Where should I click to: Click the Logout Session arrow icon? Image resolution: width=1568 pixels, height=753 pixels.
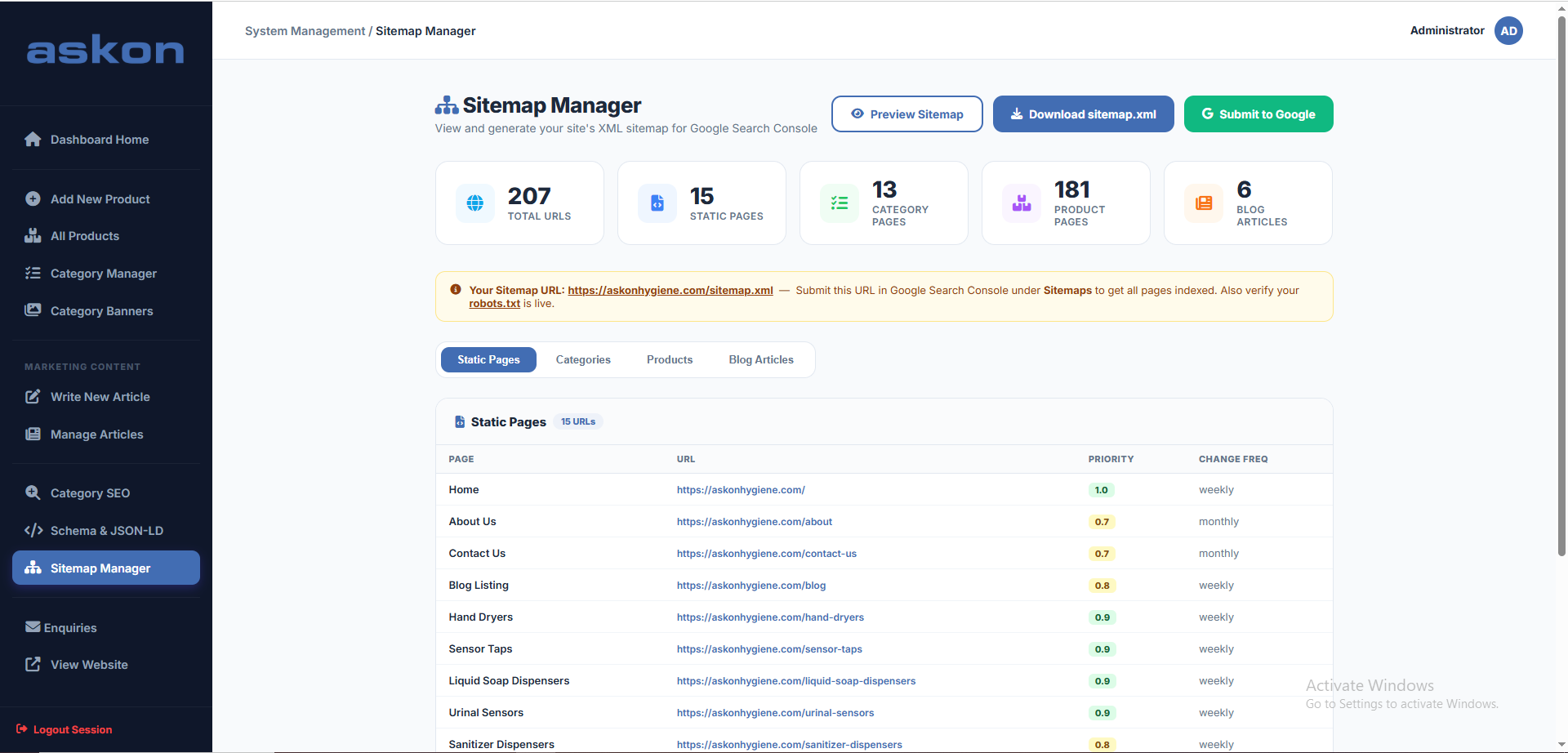22,729
